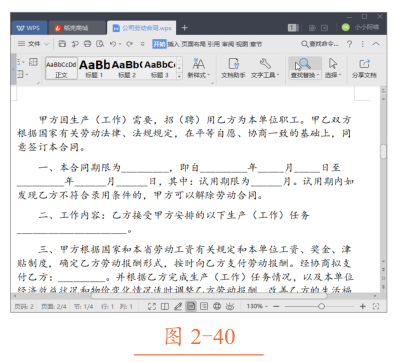Screen dimensions: 398x362
Task: Open the 文件 file menu dropdown
Action: tap(33, 44)
